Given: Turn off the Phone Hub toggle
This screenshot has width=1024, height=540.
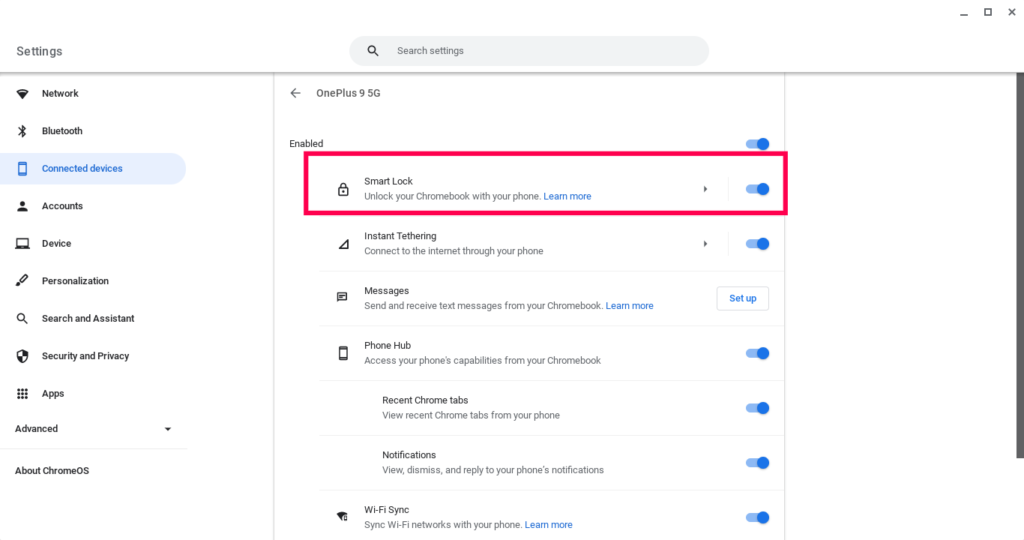Looking at the screenshot, I should [x=758, y=353].
